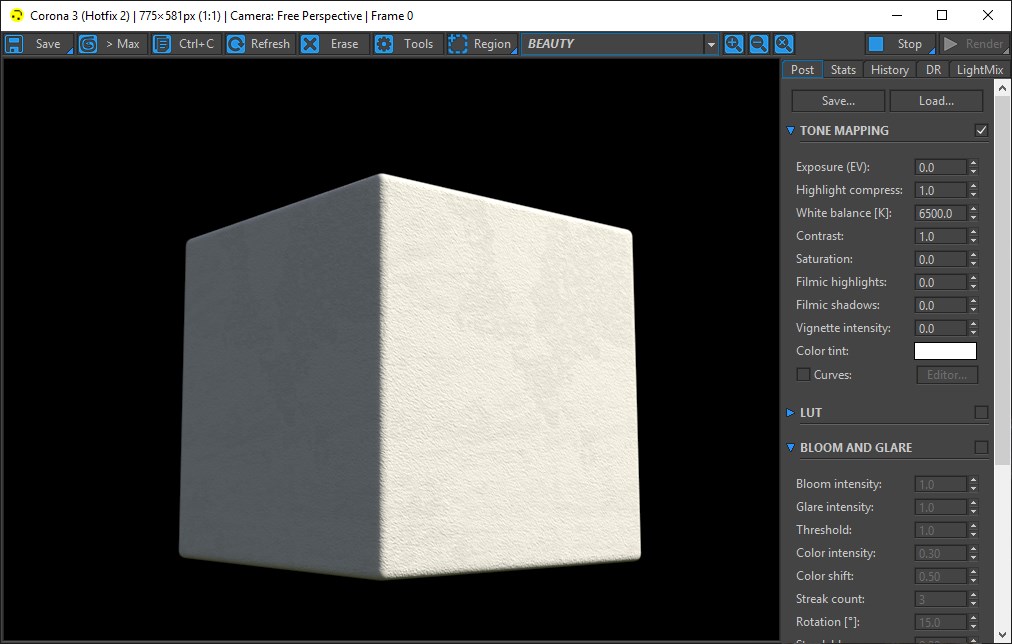Screen dimensions: 1012x644
Task: Click the Save disk icon in toolbar
Action: 15,44
